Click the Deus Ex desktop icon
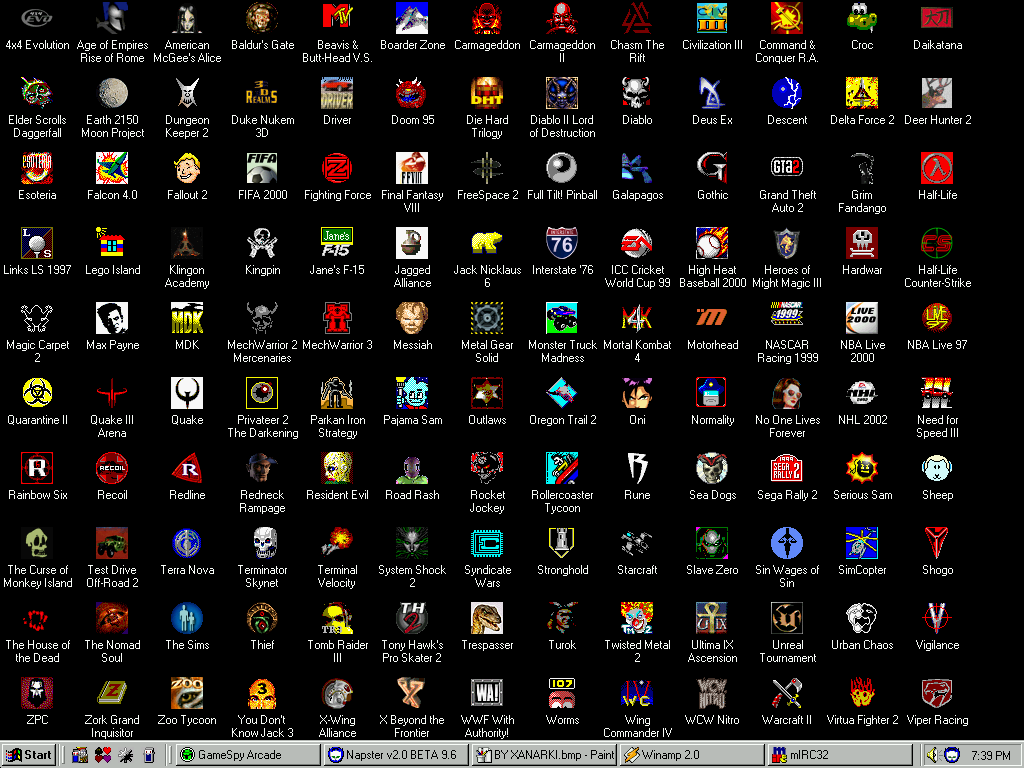Screen dimensions: 1024x768 click(712, 93)
